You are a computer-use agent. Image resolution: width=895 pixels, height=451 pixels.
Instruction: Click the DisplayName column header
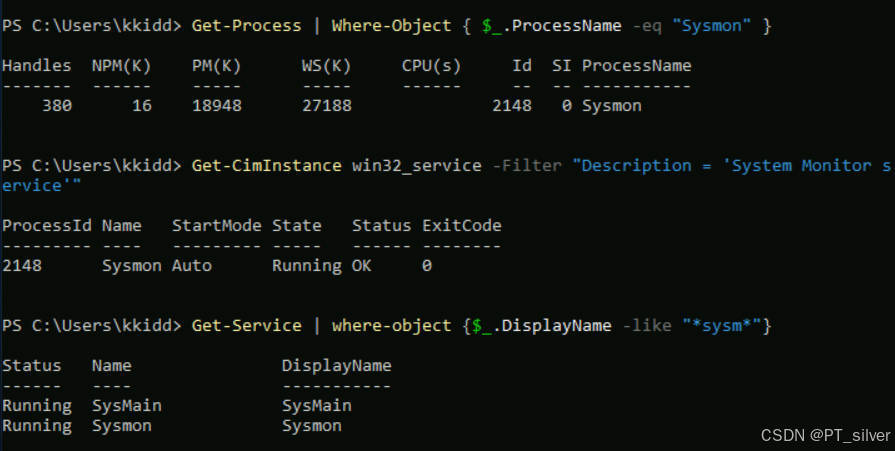click(336, 366)
